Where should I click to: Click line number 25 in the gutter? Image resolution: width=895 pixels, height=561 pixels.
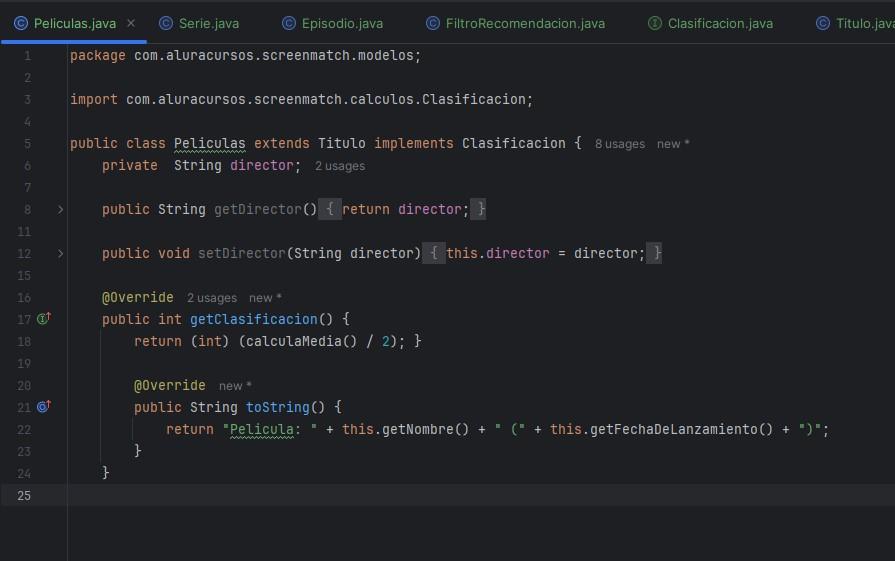23,496
